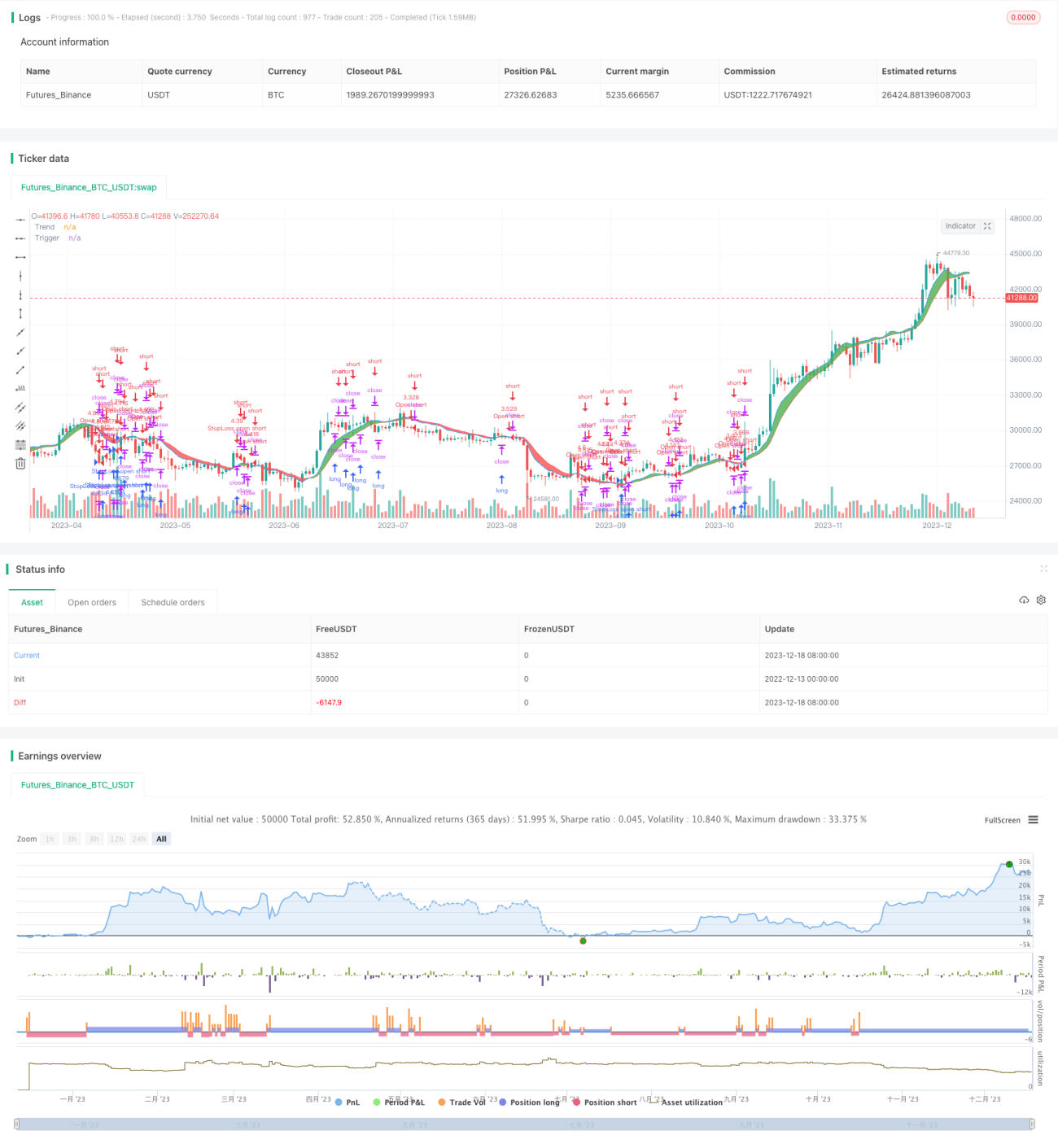Delete all drawings with trash icon
The width and height of the screenshot is (1058, 1148).
20,464
